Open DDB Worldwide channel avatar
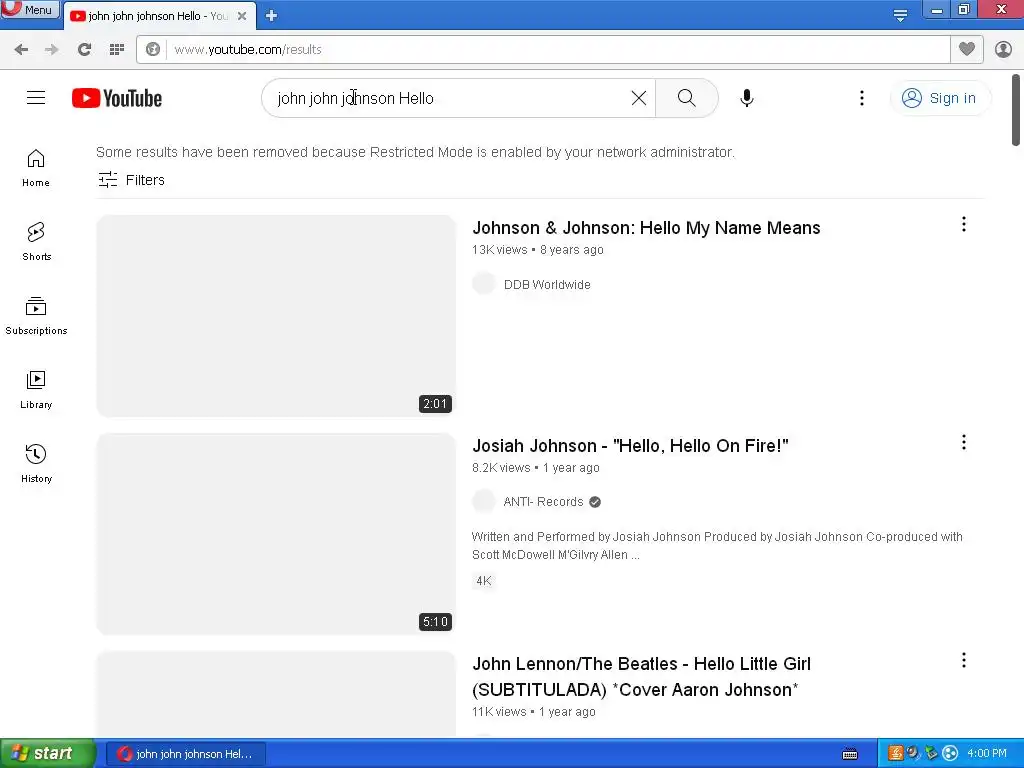Image resolution: width=1024 pixels, height=768 pixels. (484, 283)
